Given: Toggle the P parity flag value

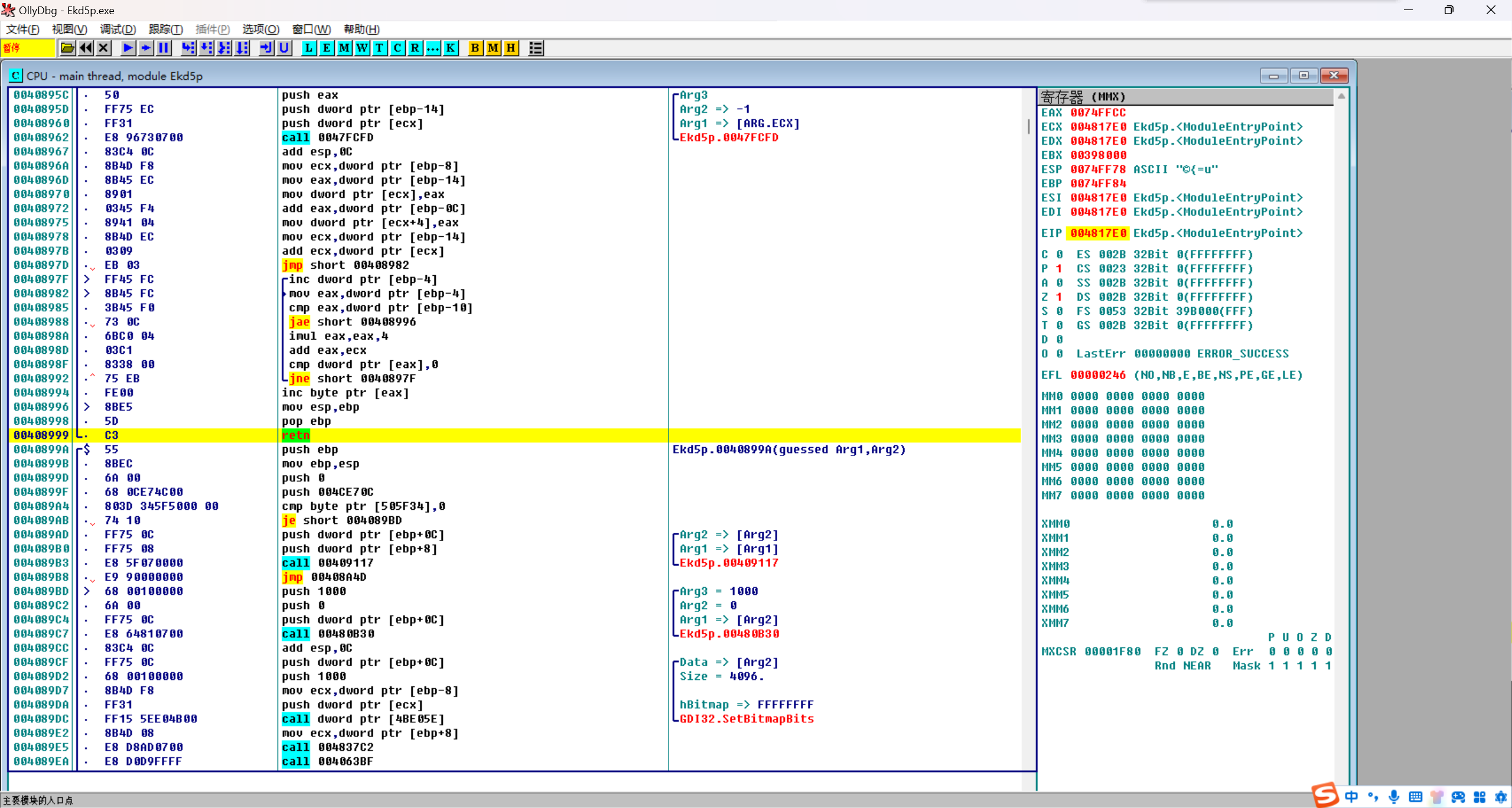Looking at the screenshot, I should pyautogui.click(x=1059, y=269).
